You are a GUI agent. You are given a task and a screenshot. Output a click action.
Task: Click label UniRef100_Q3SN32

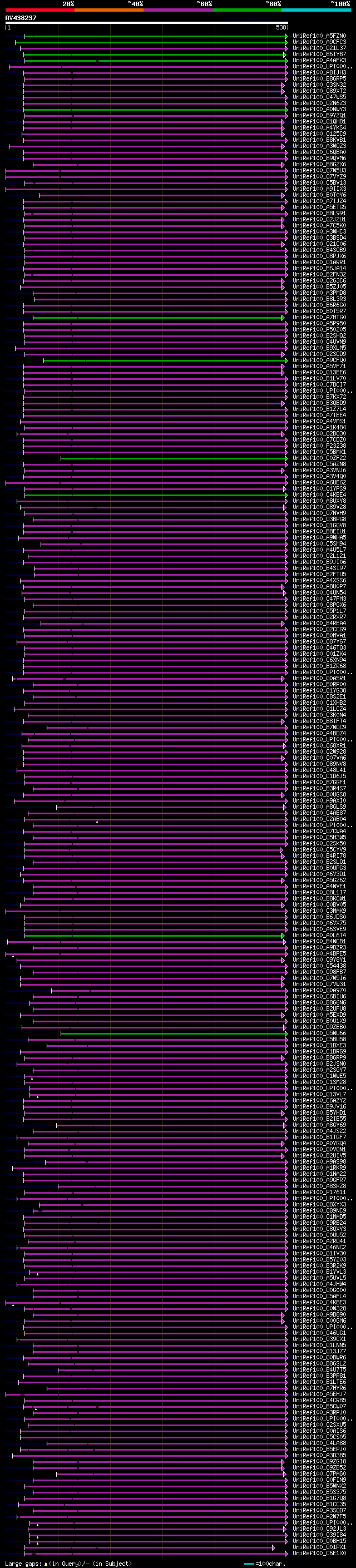pos(319,85)
